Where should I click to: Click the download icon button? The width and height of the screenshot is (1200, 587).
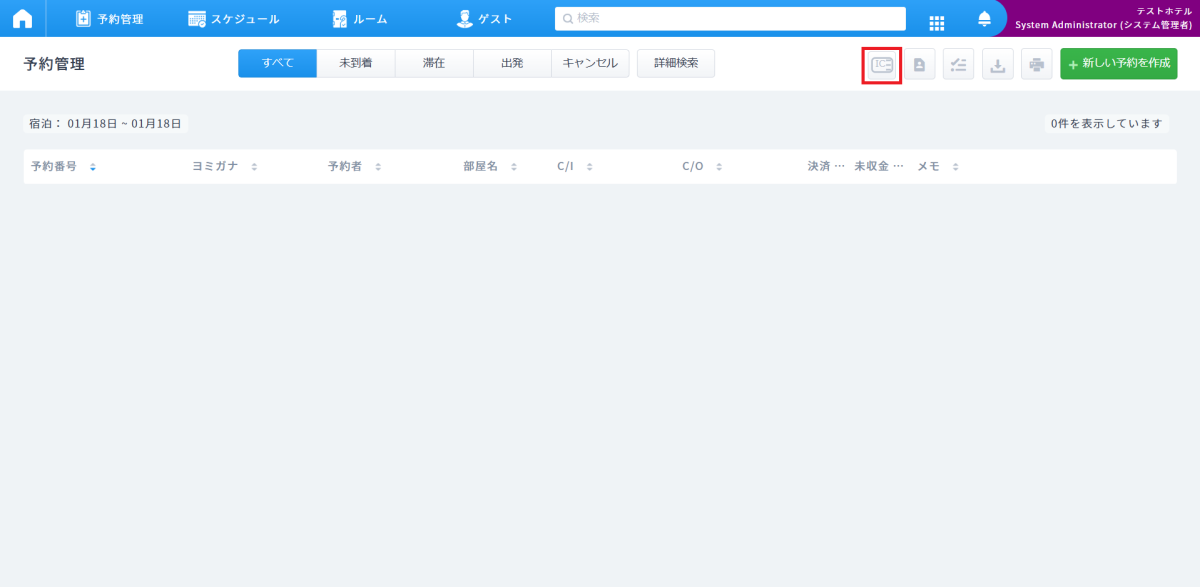point(997,65)
